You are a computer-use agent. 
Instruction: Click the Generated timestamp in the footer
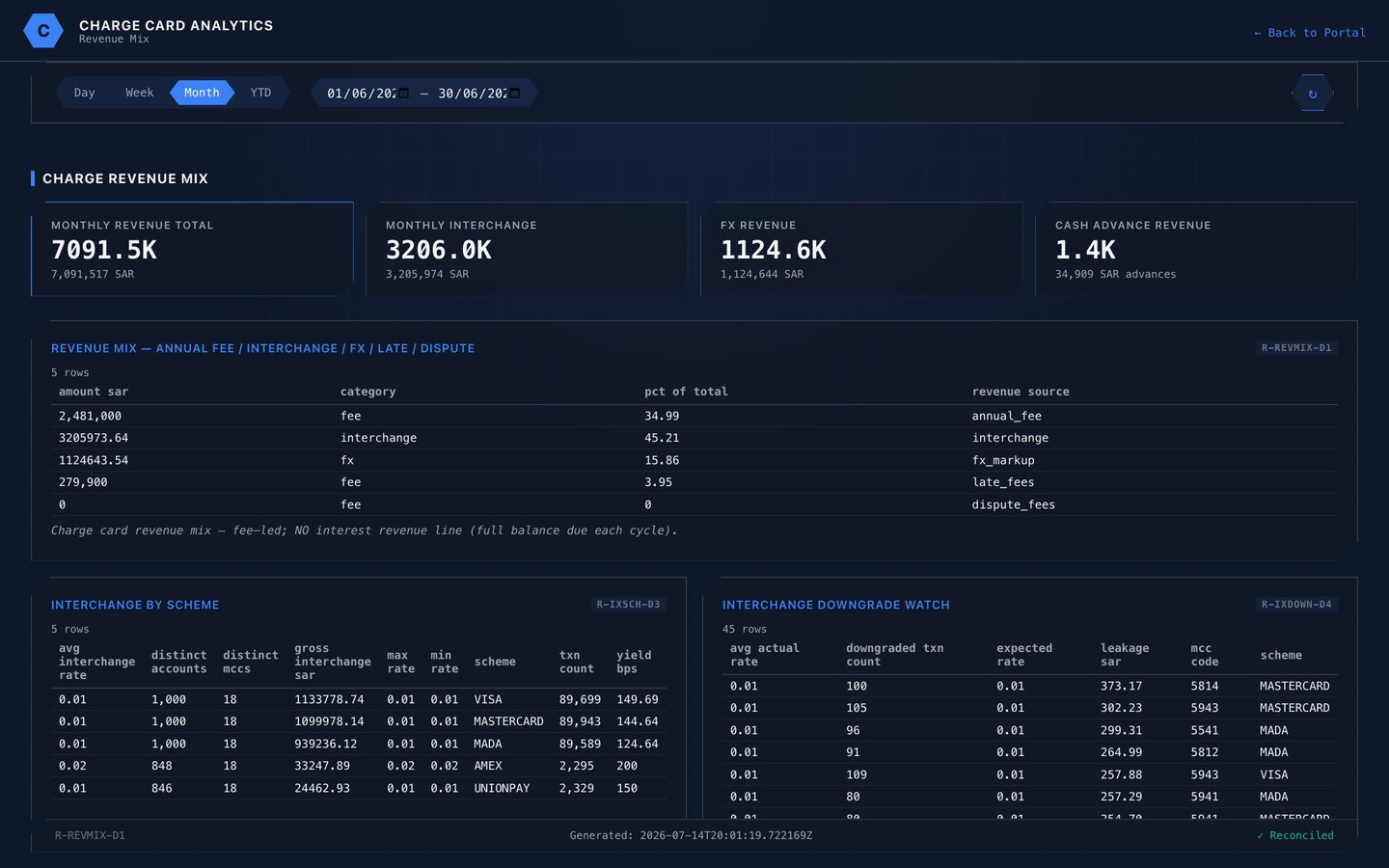click(691, 835)
